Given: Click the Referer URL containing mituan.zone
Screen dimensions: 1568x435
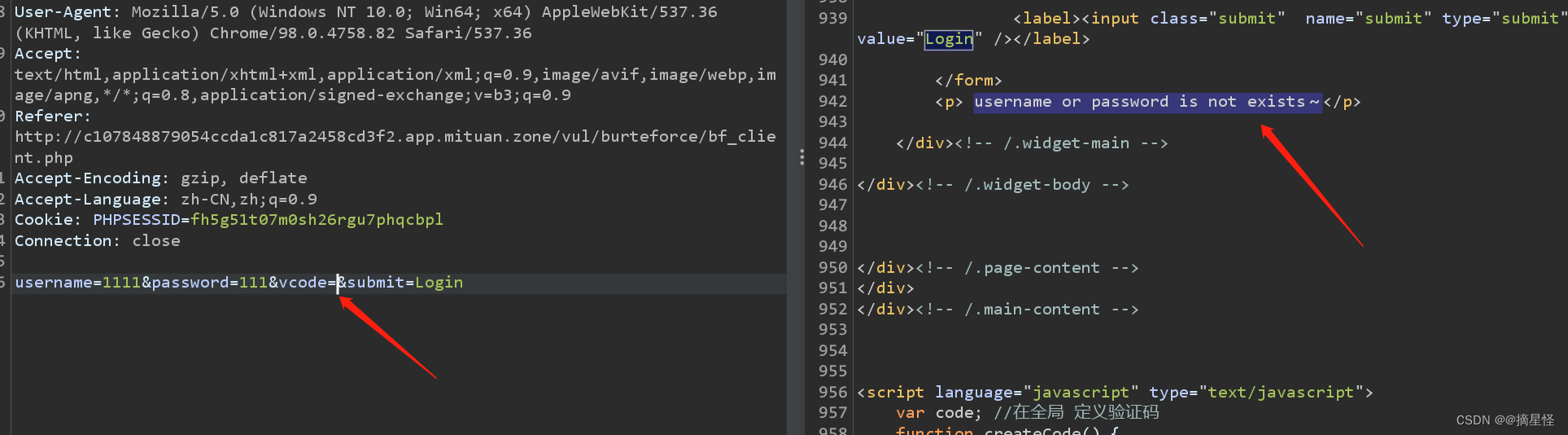Looking at the screenshot, I should [395, 147].
